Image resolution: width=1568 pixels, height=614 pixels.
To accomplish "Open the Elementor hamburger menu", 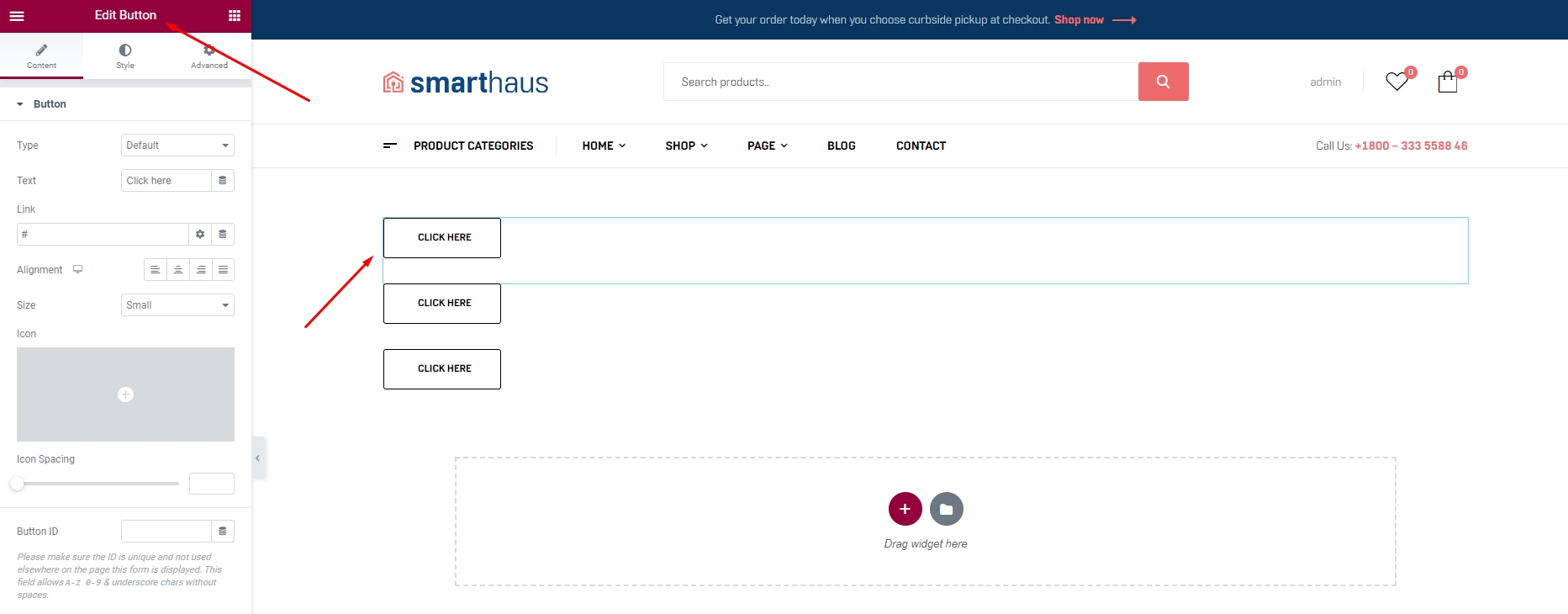I will pos(17,16).
